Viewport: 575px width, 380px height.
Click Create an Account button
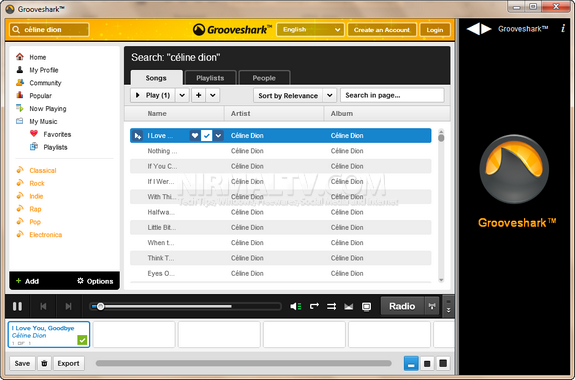tap(382, 30)
